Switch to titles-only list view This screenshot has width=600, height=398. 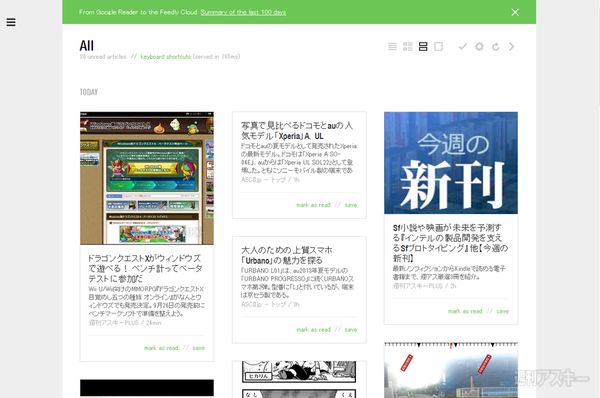(392, 47)
